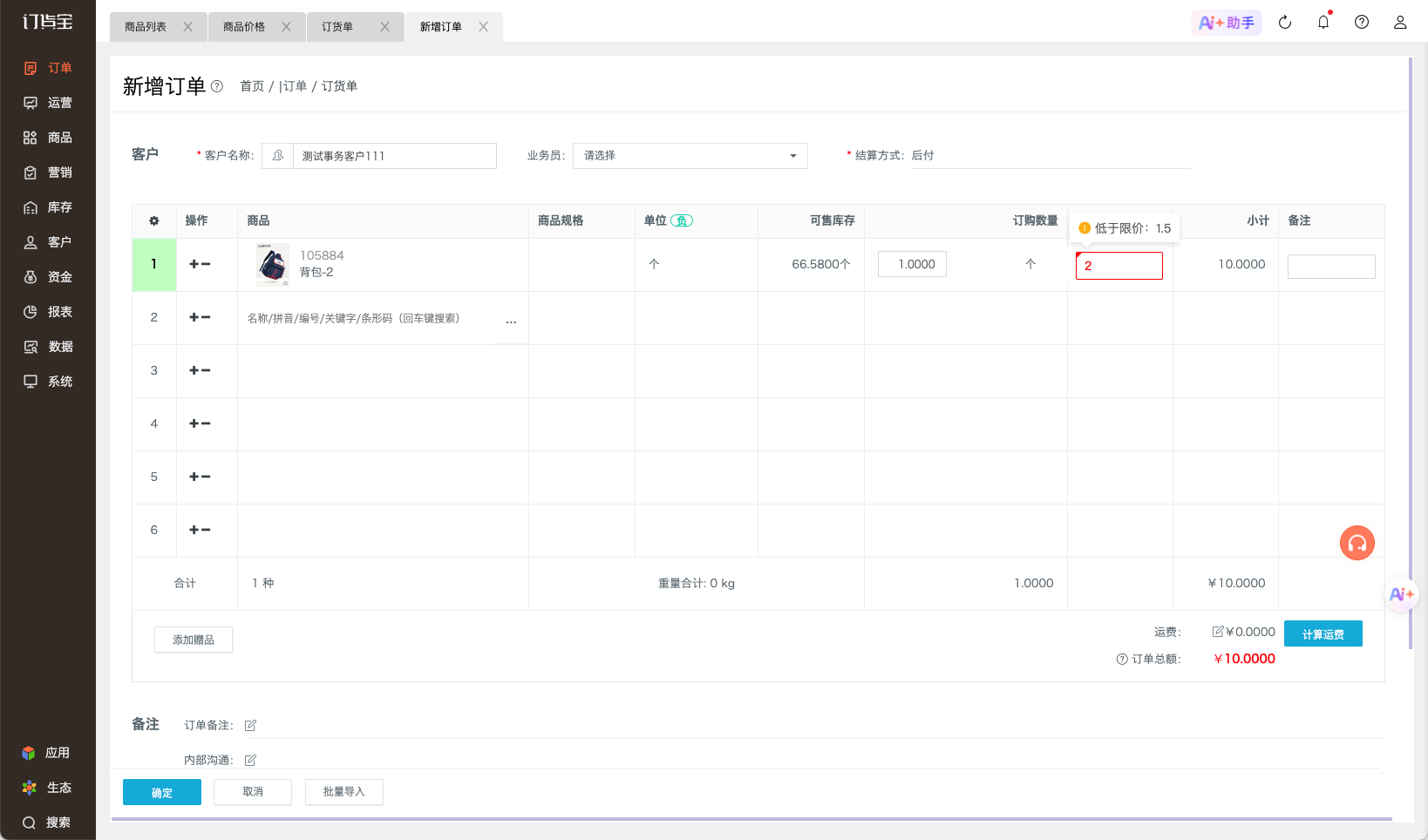This screenshot has height=840, width=1428.
Task: Open the 业务员 dropdown
Action: click(x=690, y=156)
